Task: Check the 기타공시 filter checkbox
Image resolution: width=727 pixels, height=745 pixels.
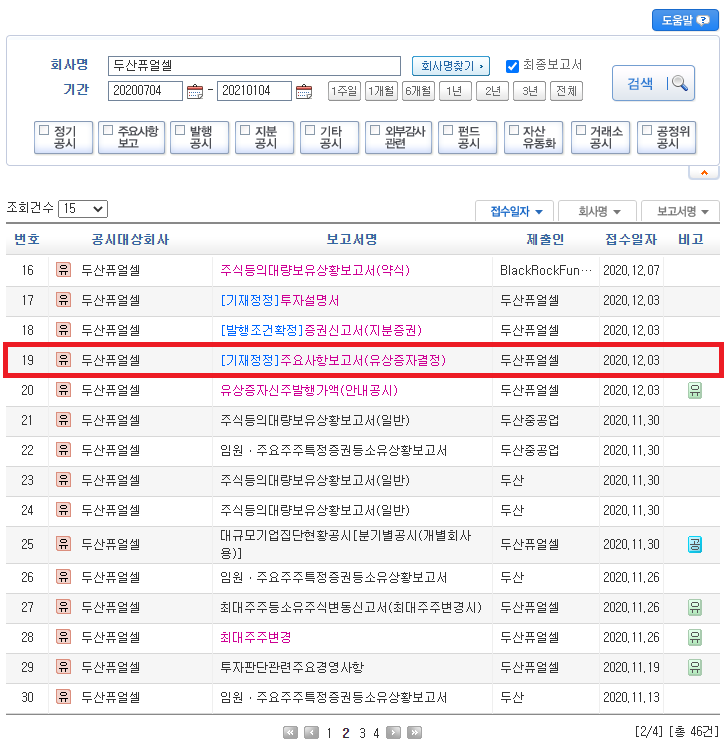Action: pyautogui.click(x=310, y=130)
